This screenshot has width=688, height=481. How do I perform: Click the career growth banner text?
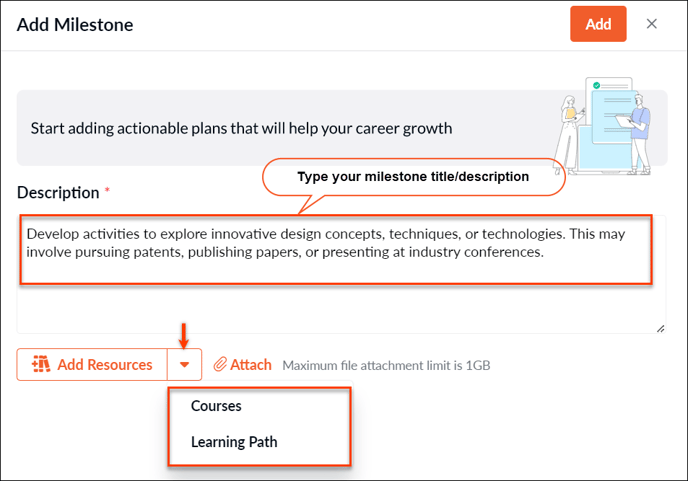(x=241, y=128)
